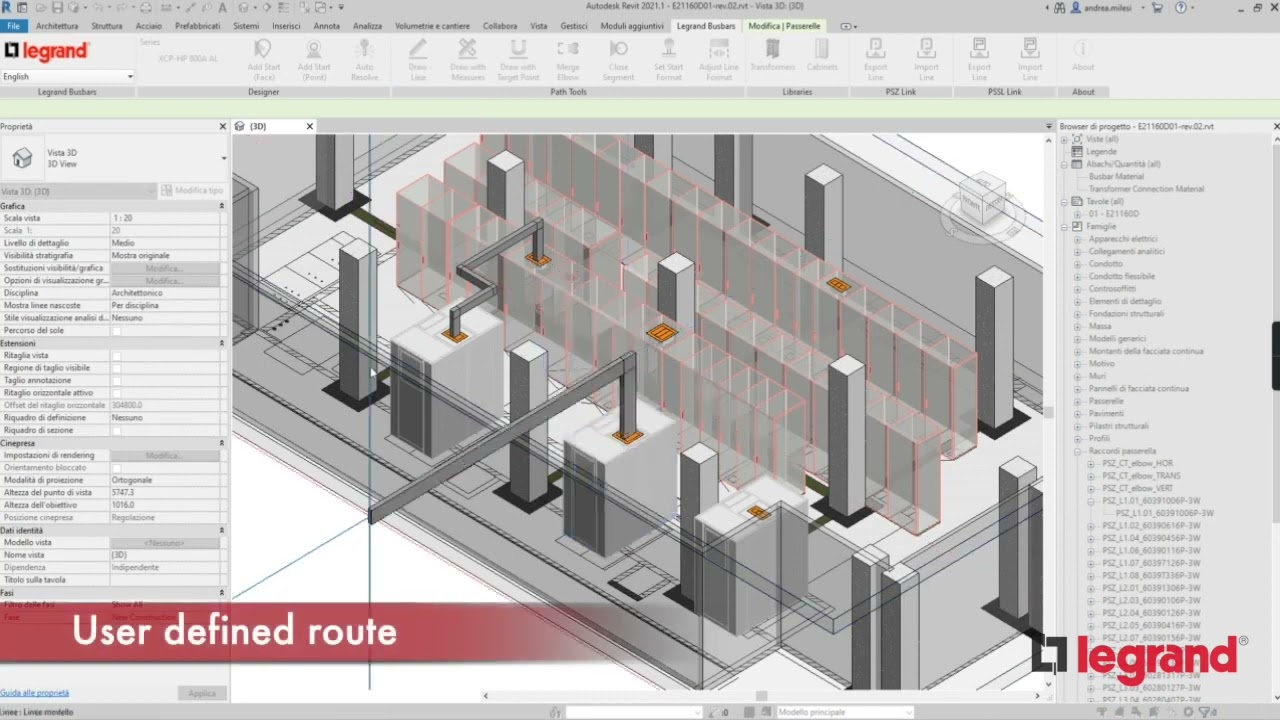The image size is (1280, 720).
Task: Switch to the Sistemi ribbon tab
Action: [x=246, y=26]
